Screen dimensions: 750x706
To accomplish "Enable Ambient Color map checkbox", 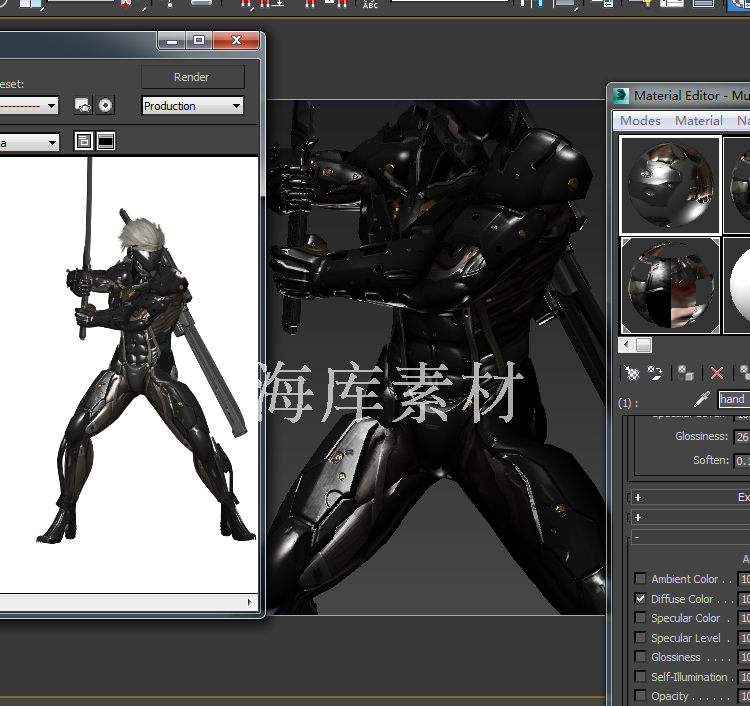I will pyautogui.click(x=640, y=578).
